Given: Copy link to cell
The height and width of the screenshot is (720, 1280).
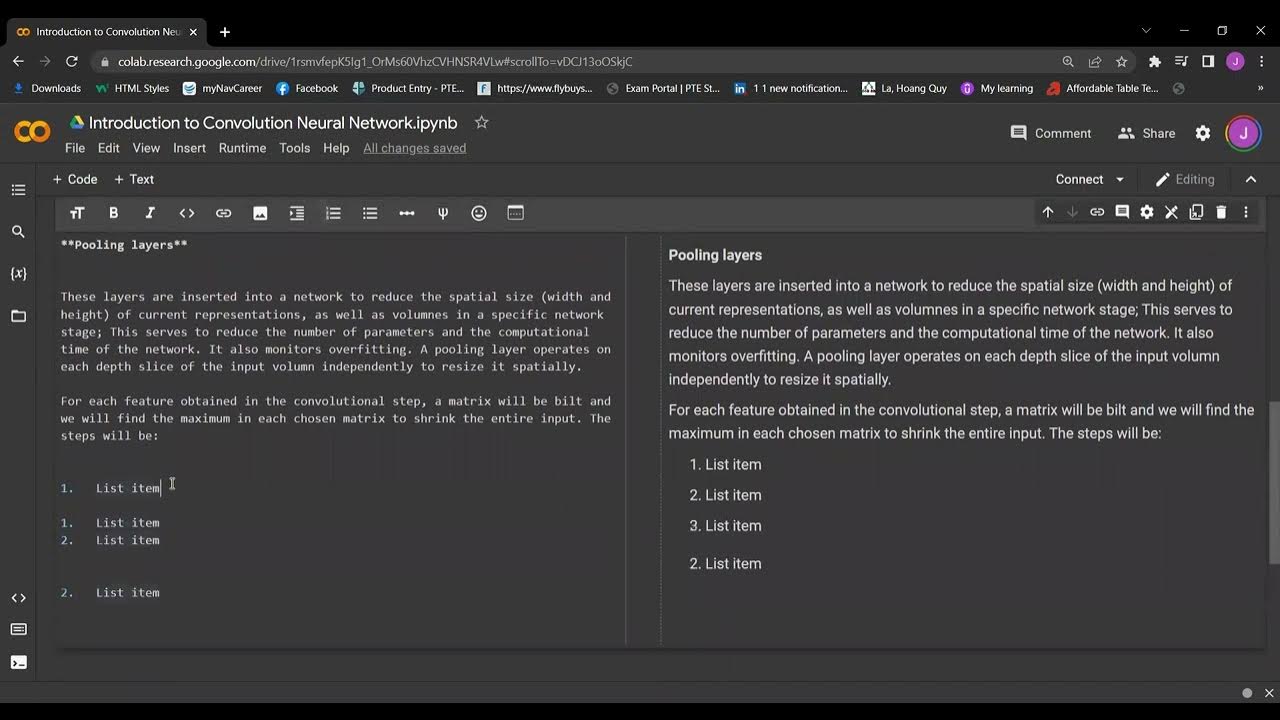Looking at the screenshot, I should (x=1097, y=212).
